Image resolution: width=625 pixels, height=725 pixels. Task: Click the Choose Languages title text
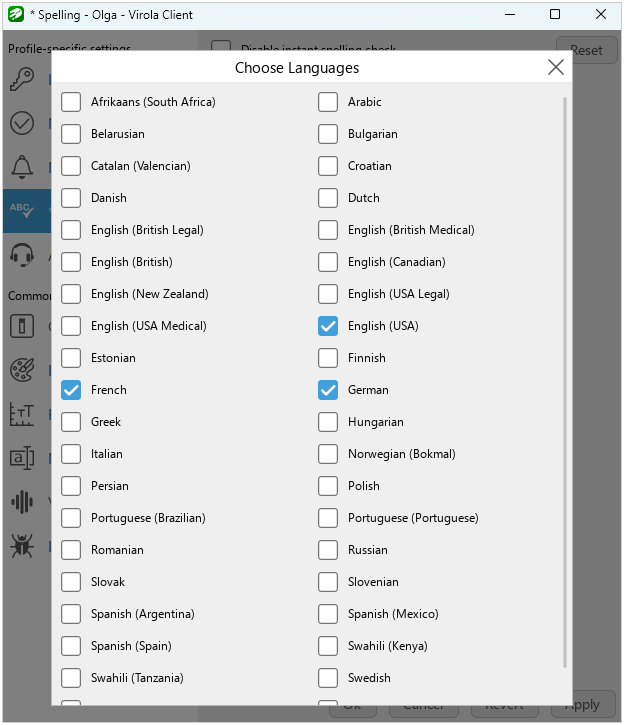pos(297,68)
